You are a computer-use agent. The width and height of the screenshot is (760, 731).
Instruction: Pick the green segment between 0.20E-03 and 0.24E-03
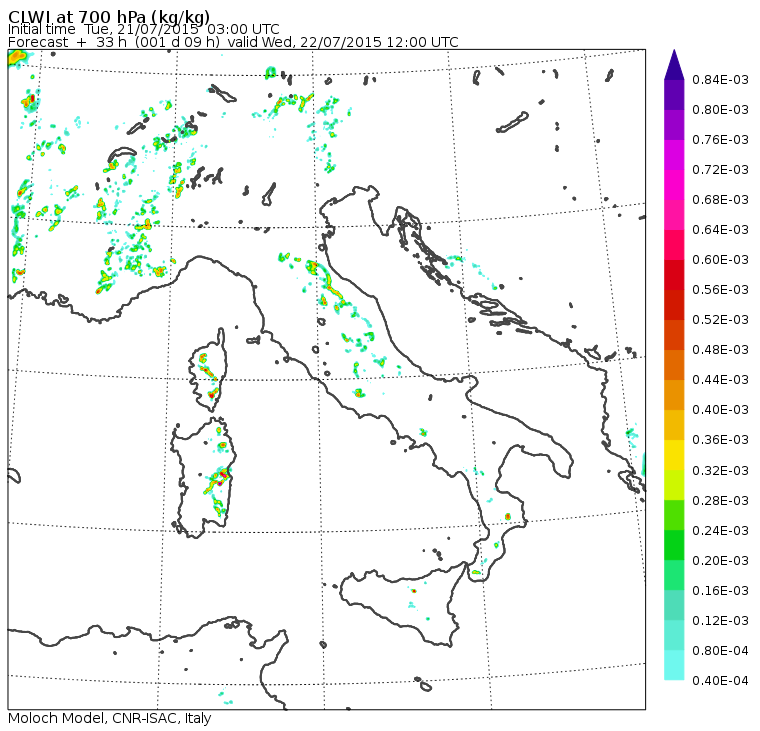(674, 545)
